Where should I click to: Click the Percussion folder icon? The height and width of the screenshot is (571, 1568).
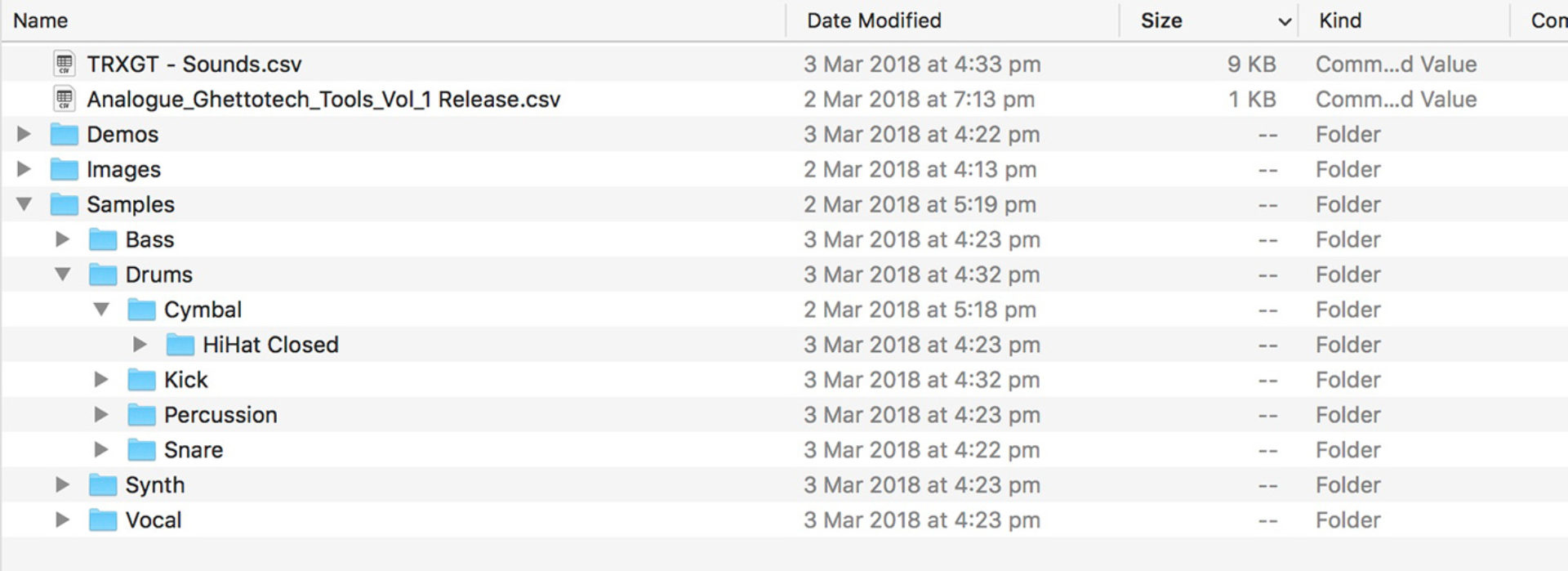[x=141, y=415]
